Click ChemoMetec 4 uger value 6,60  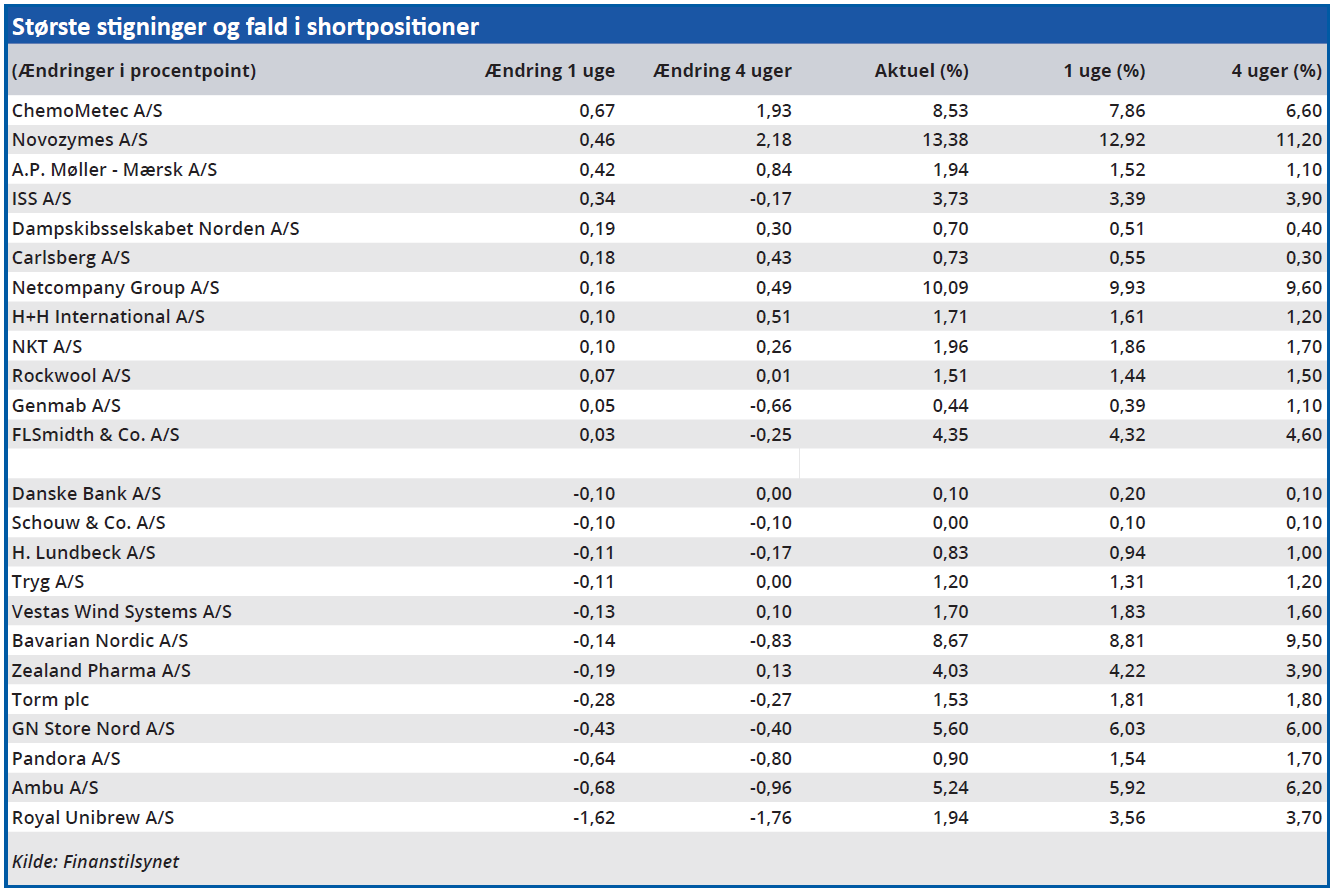[x=1304, y=111]
